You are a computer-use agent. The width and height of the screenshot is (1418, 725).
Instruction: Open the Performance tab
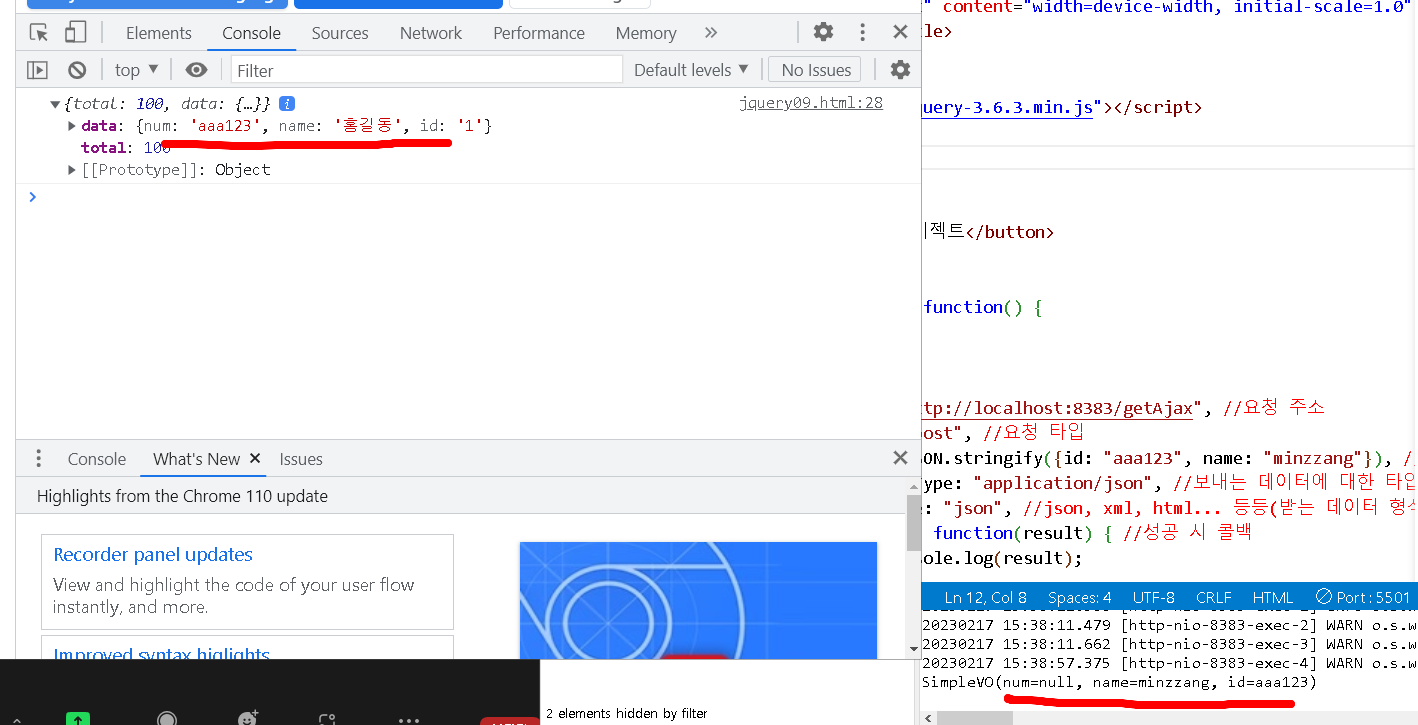tap(539, 33)
